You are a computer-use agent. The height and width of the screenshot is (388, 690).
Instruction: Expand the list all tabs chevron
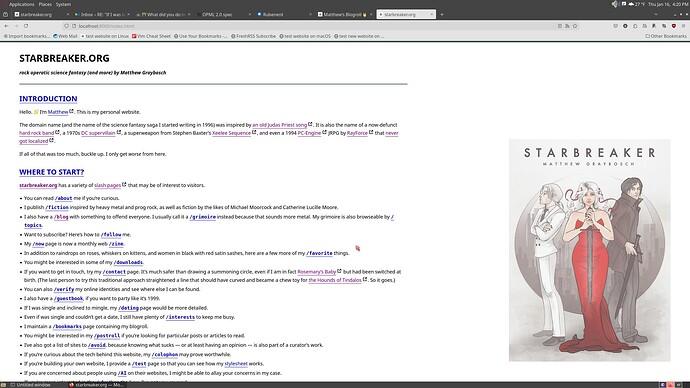point(656,15)
